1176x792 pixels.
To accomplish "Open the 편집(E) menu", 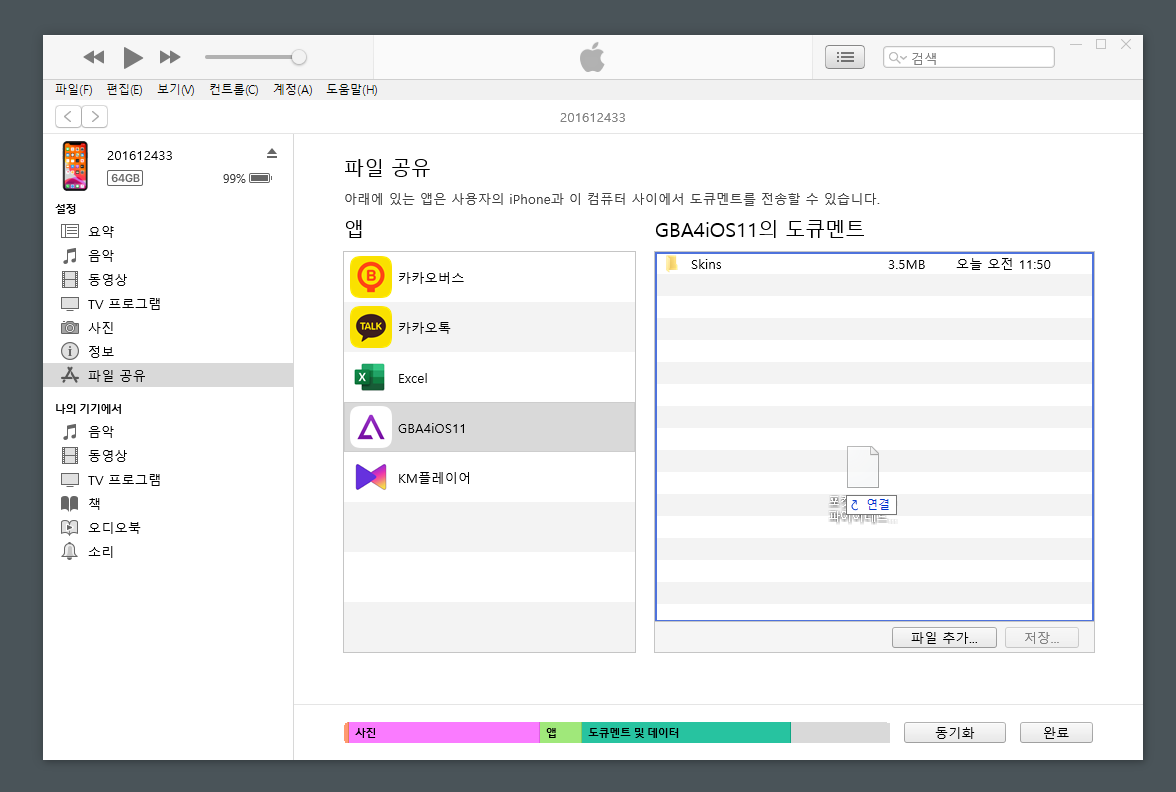I will pyautogui.click(x=124, y=89).
